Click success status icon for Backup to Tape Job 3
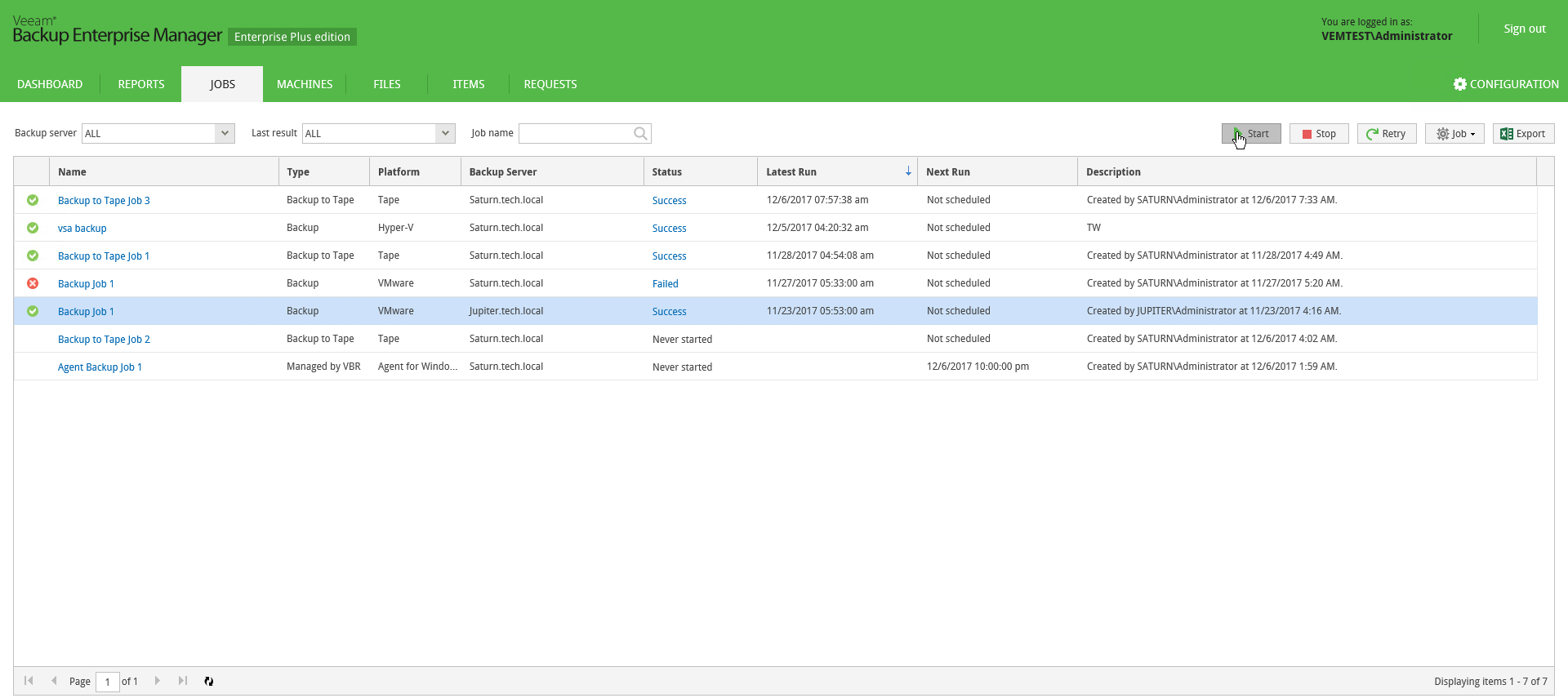The image size is (1568, 698). [33, 200]
